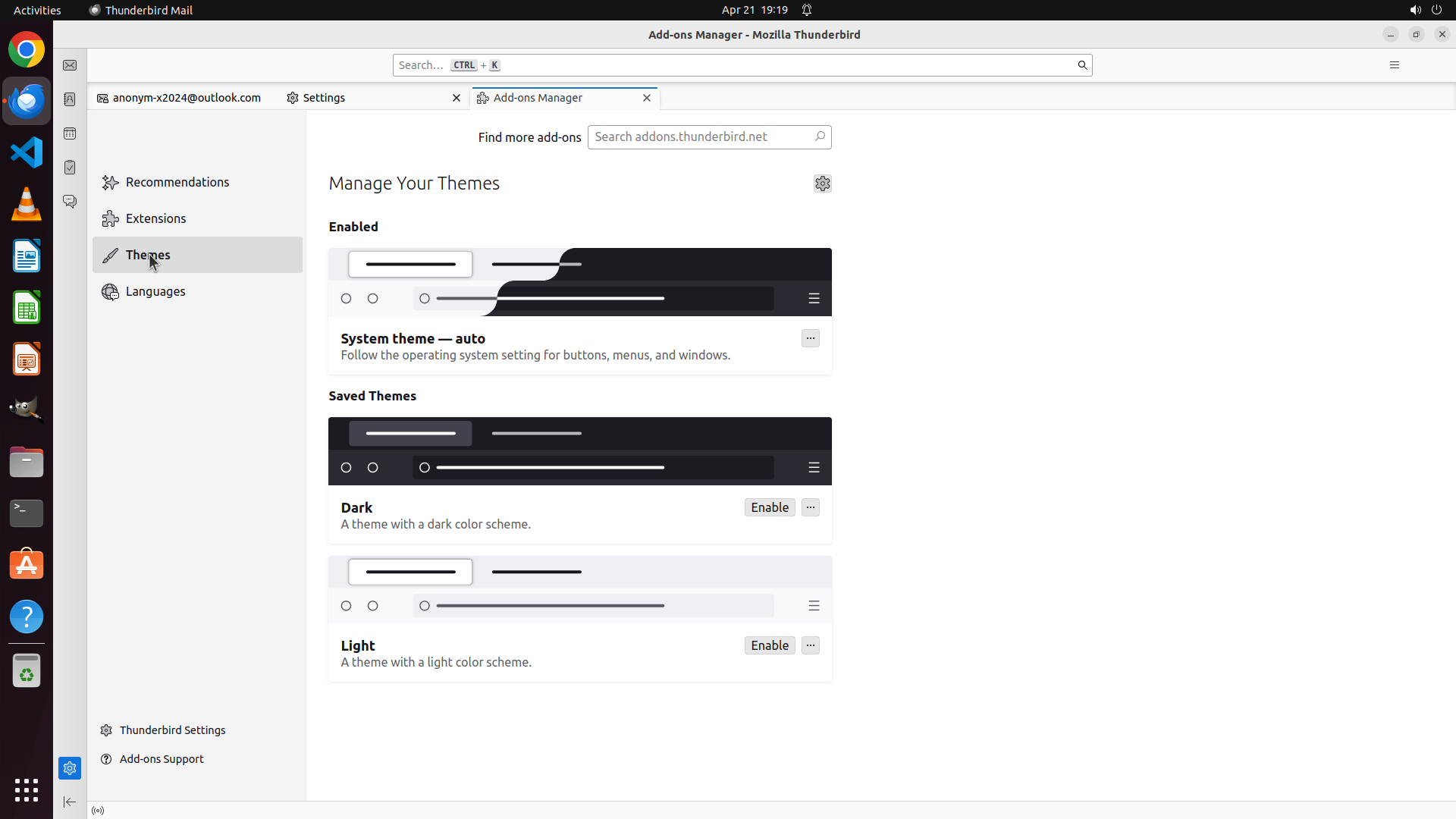This screenshot has width=1456, height=819.
Task: Focus the Search addons.thunderbird.net field
Action: click(x=709, y=137)
